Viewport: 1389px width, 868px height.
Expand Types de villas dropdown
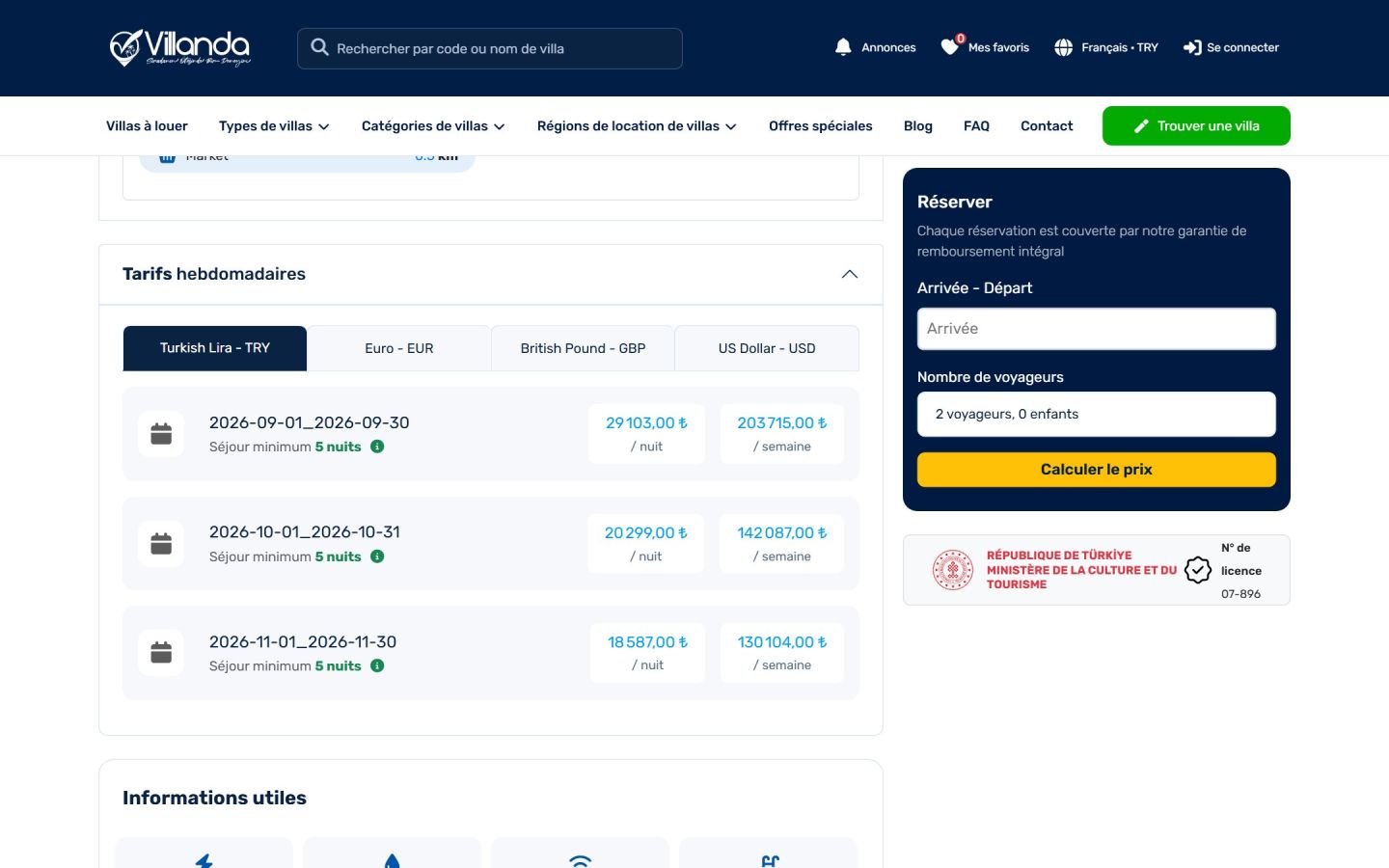[274, 126]
